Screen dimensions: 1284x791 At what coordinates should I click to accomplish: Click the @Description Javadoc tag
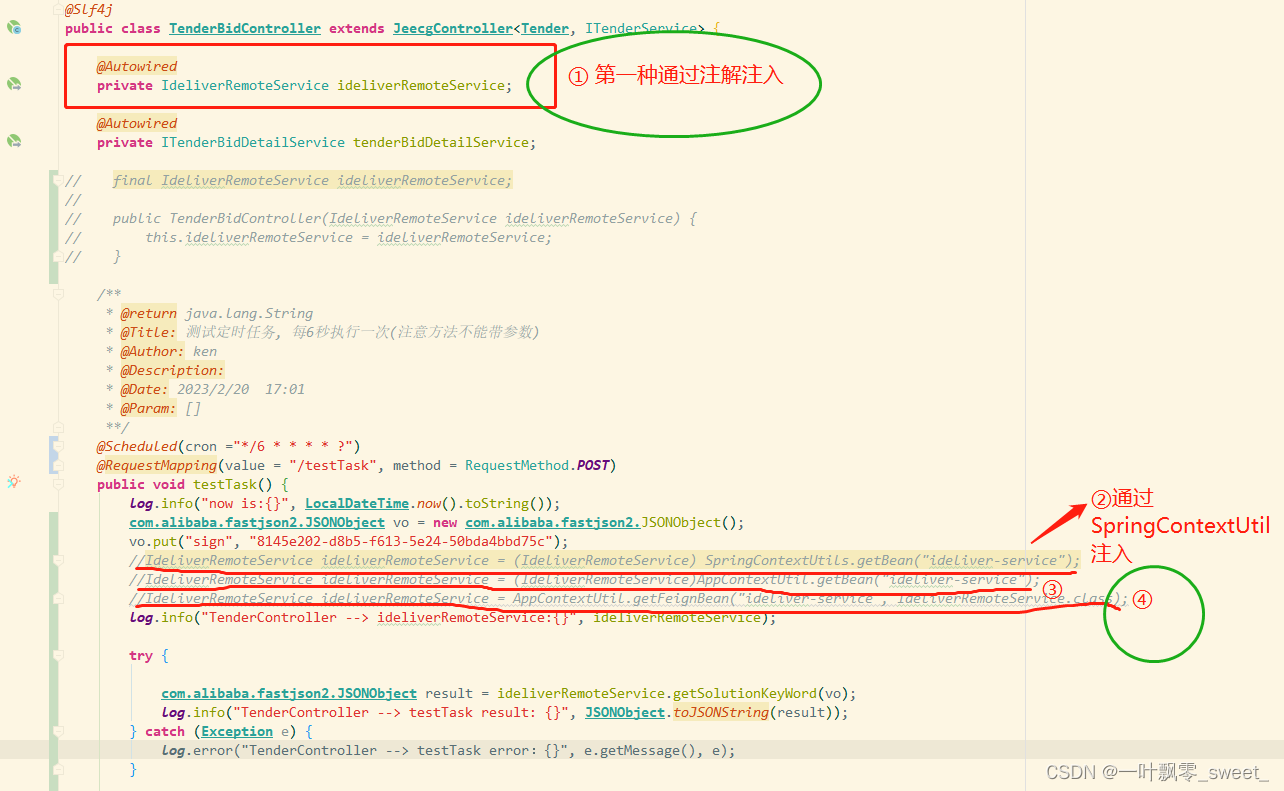point(173,370)
